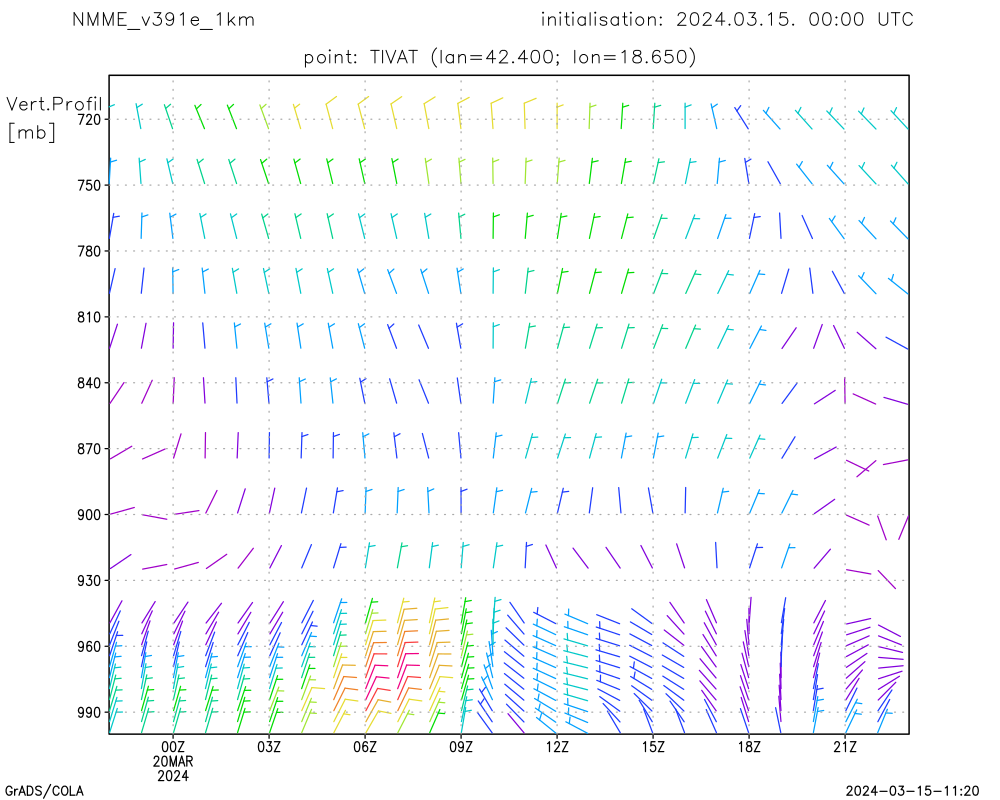Click the 2024 year label under 20MAR
Viewport: 1000px width, 800px height.
pyautogui.click(x=173, y=776)
